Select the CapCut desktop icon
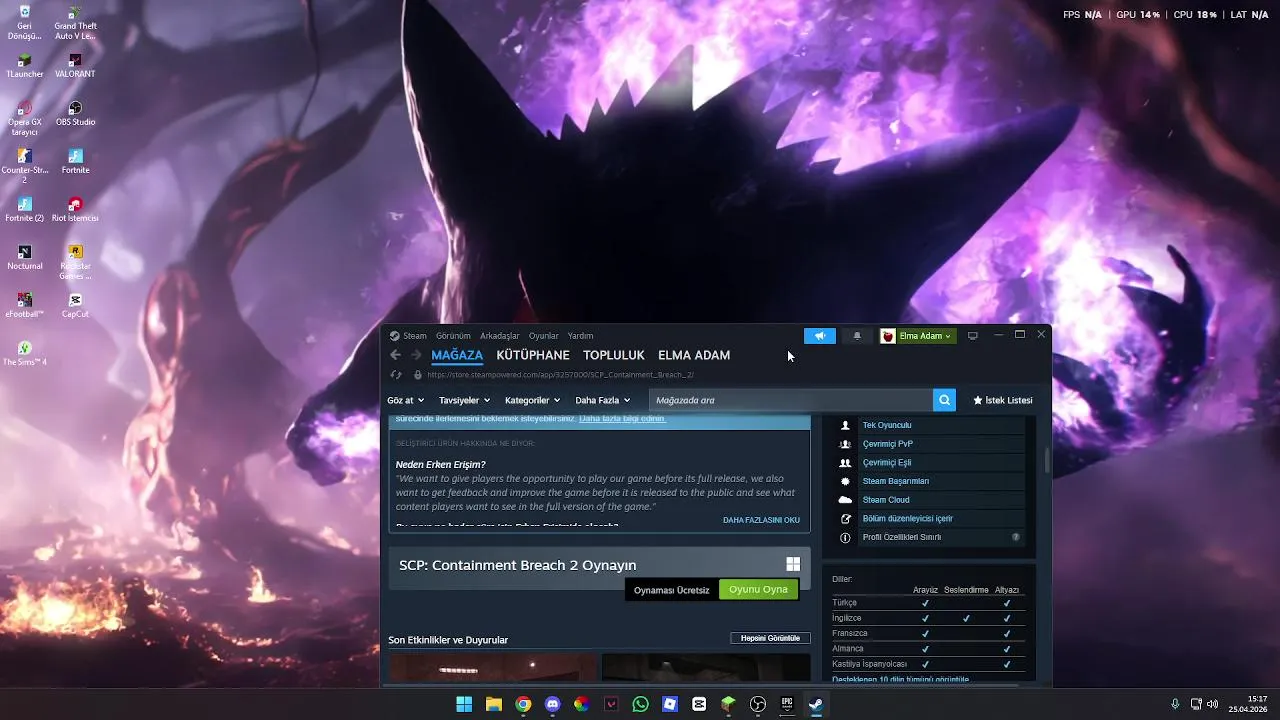This screenshot has height=720, width=1280. (75, 306)
